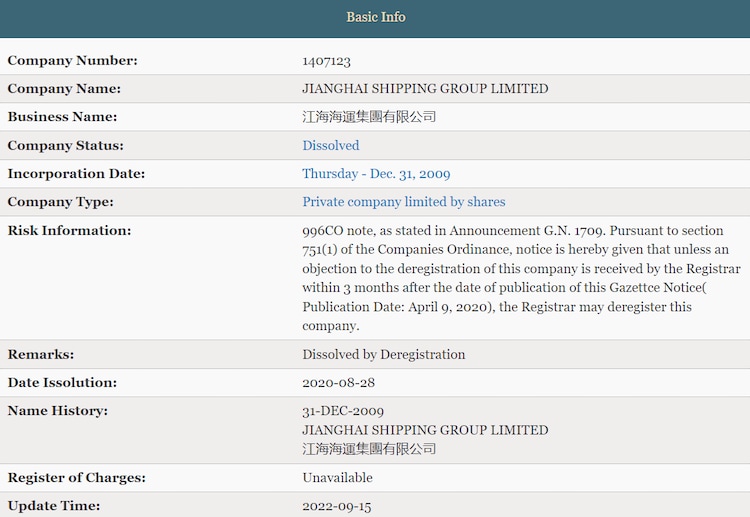Viewport: 750px width, 517px height.
Task: Click the Chinese business name value in the Business Name row
Action: point(369,116)
